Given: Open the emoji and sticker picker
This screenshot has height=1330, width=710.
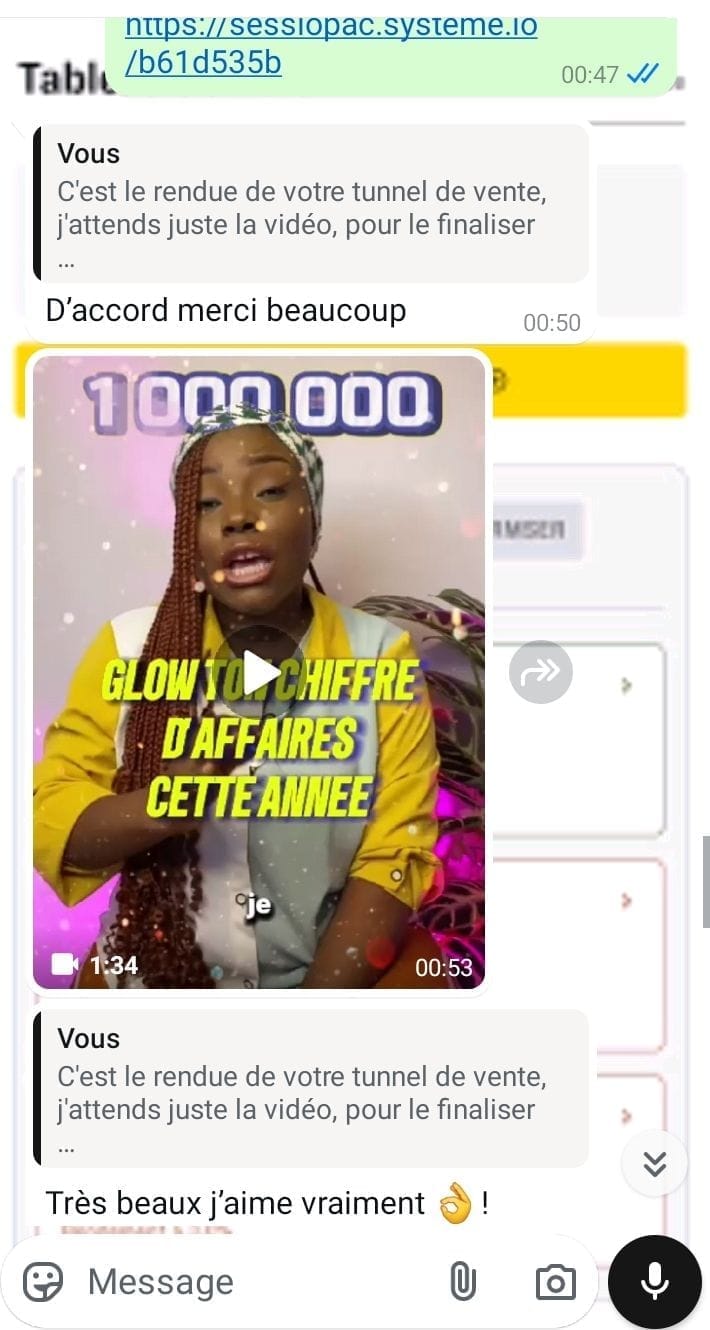Looking at the screenshot, I should pyautogui.click(x=43, y=1281).
